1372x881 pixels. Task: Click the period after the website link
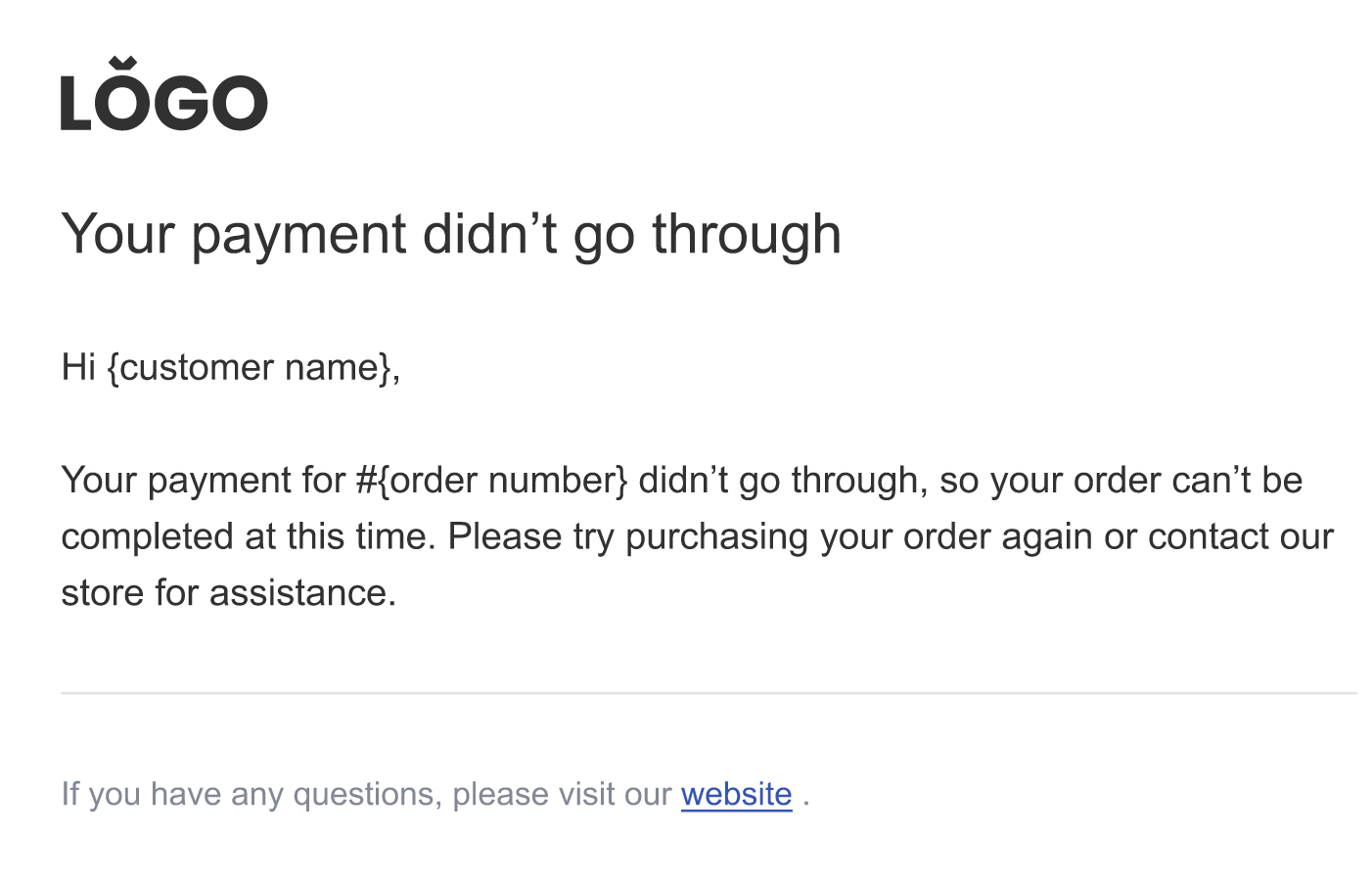(806, 796)
